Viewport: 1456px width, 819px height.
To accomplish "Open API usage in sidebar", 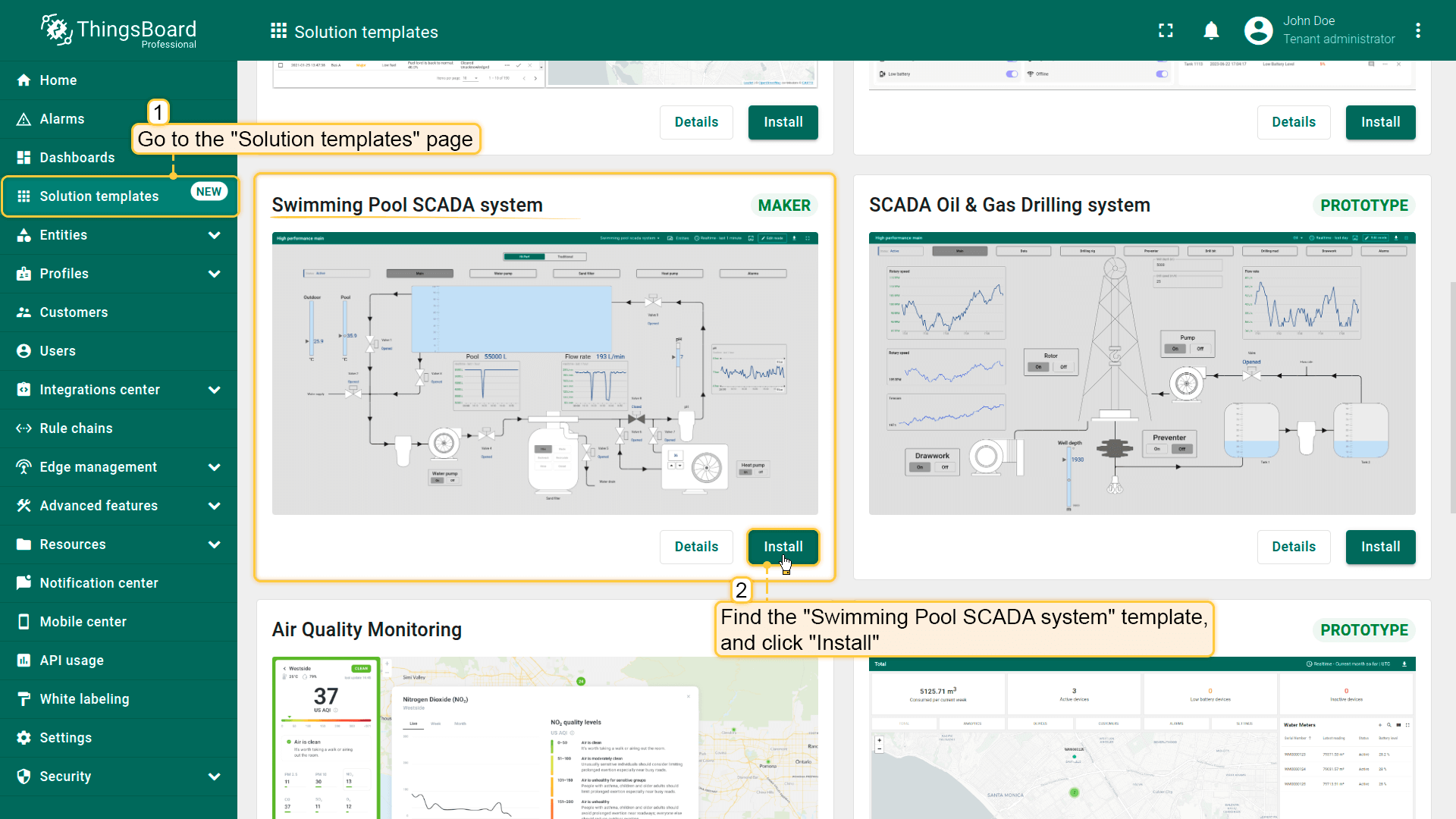I will pyautogui.click(x=71, y=661).
